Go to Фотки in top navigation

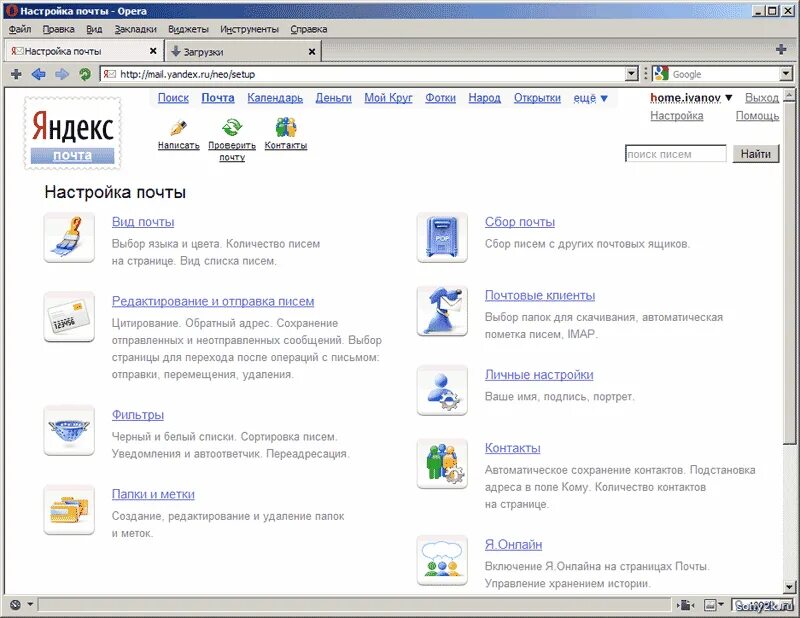point(440,98)
